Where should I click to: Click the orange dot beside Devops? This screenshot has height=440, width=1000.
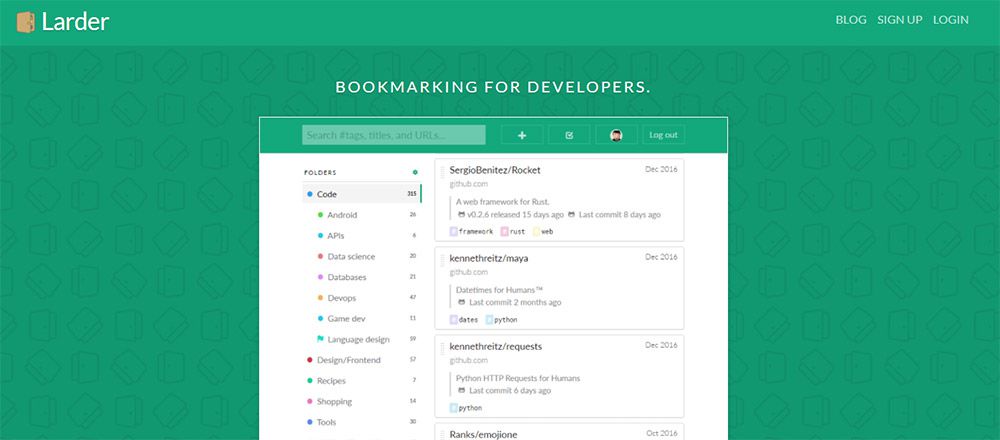coord(320,298)
